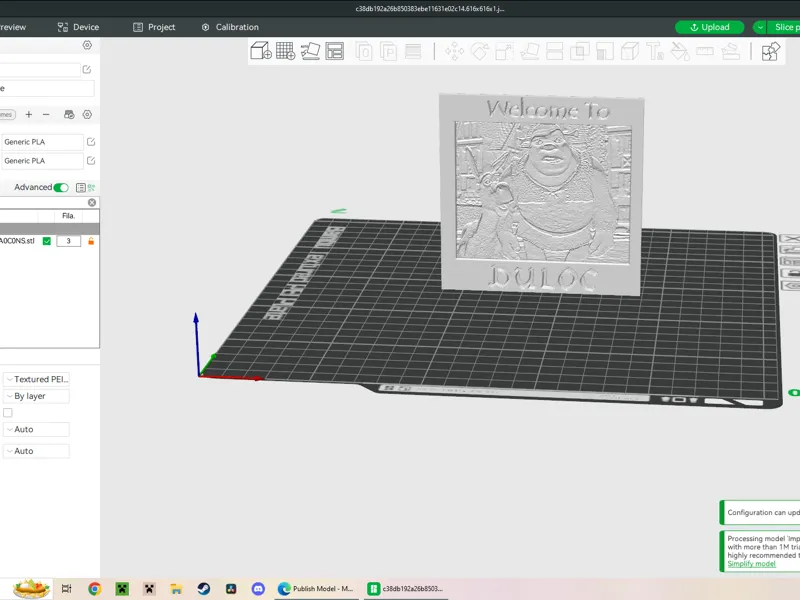Click the AMS sync filament icon
Image resolution: width=800 pixels, height=600 pixels.
pyautogui.click(x=69, y=115)
